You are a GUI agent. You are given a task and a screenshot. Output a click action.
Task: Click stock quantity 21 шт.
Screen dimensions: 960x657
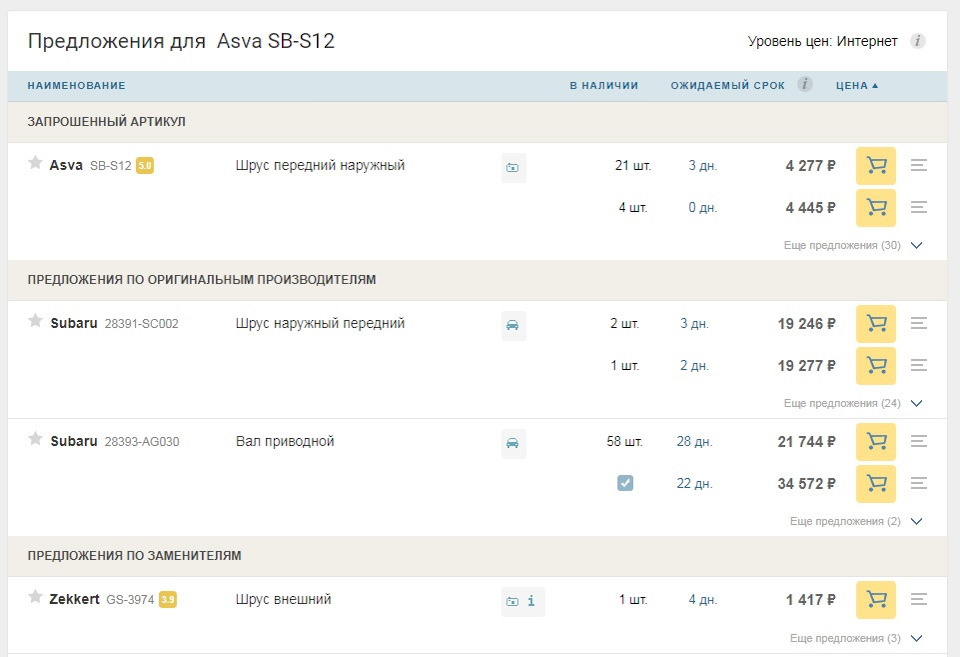(x=633, y=165)
